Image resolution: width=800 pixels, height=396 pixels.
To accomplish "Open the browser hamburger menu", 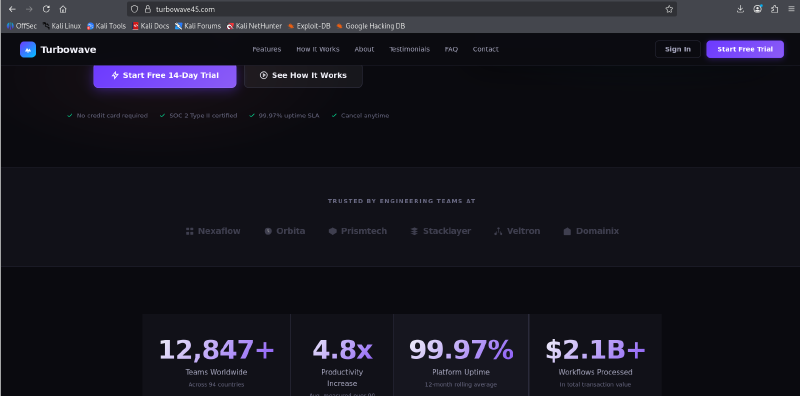I will point(791,9).
